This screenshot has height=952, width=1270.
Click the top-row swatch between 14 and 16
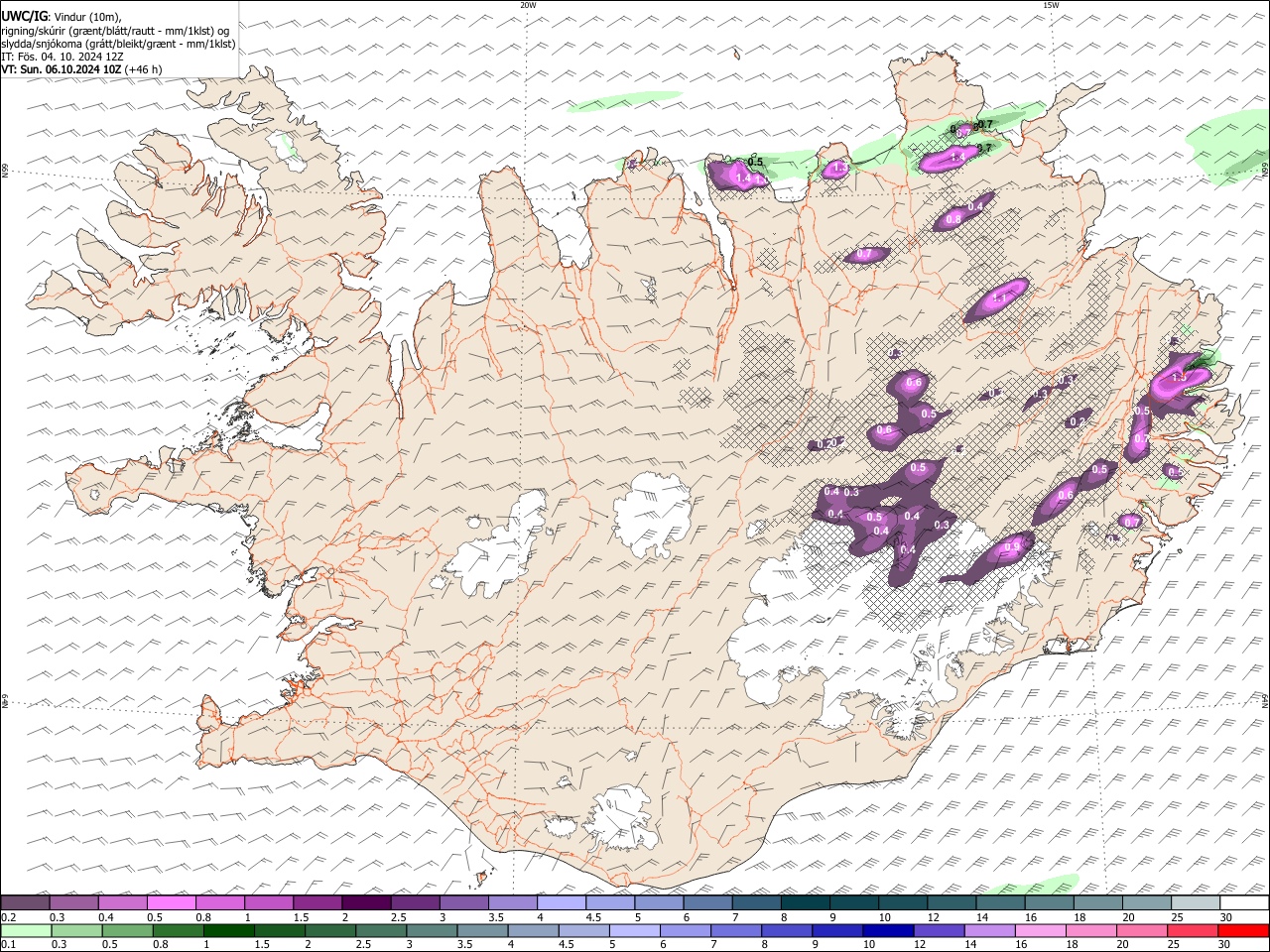1000,902
